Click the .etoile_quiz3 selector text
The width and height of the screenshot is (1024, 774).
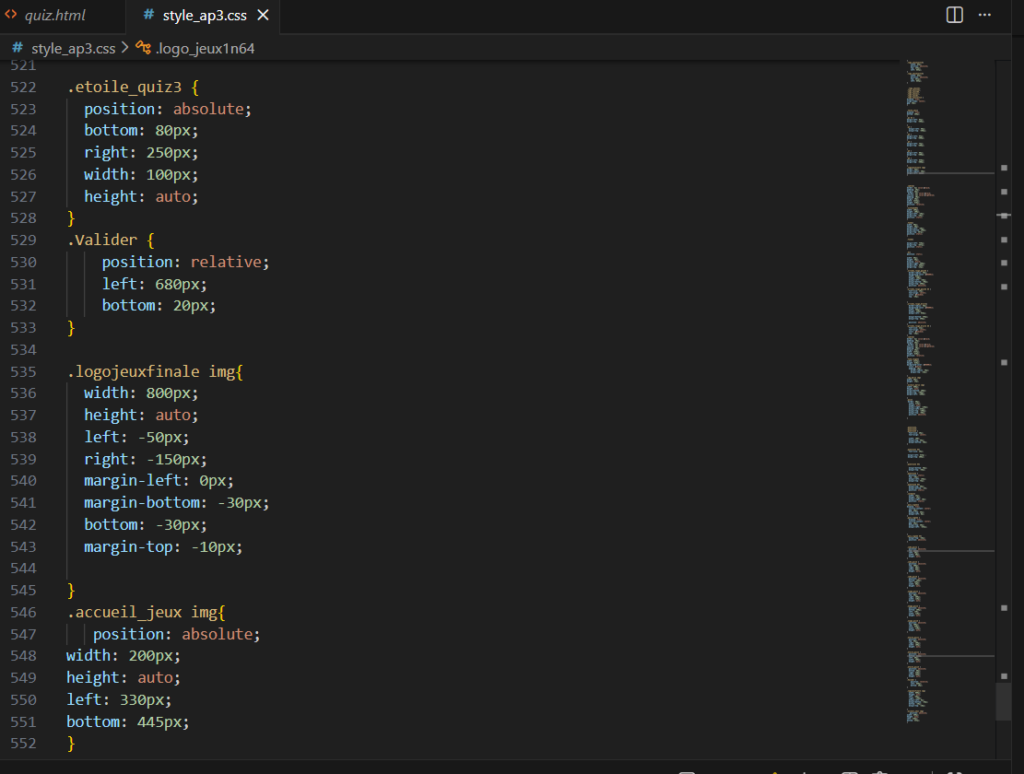coord(125,87)
